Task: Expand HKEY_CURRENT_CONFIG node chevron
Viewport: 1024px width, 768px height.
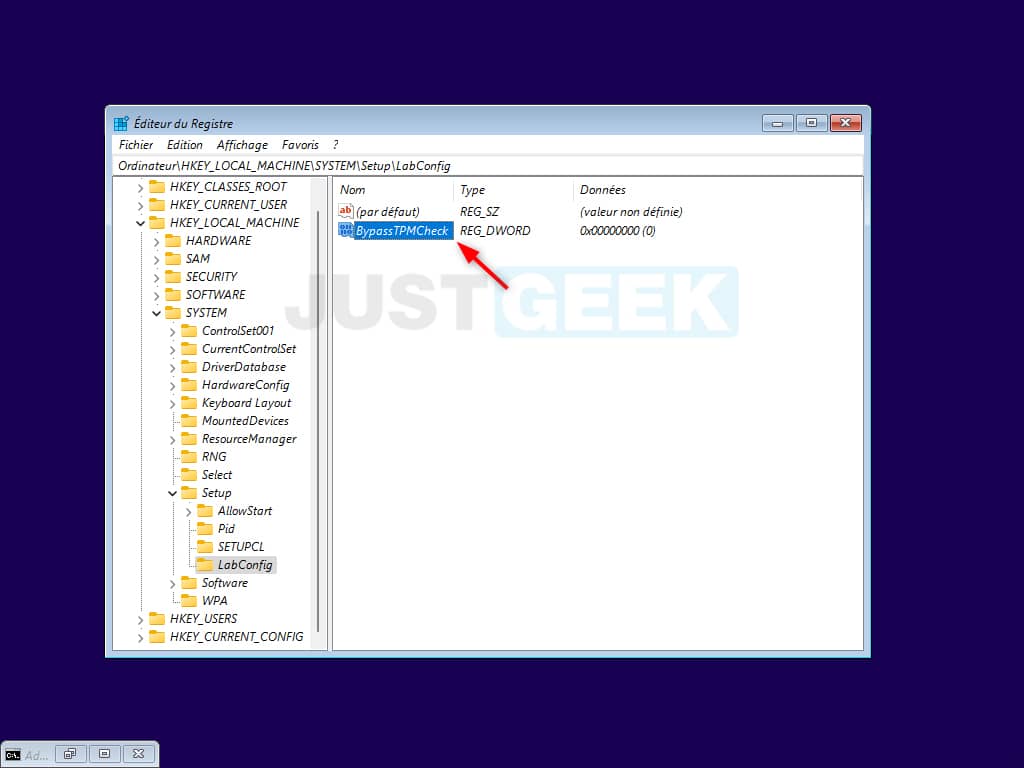Action: point(140,637)
